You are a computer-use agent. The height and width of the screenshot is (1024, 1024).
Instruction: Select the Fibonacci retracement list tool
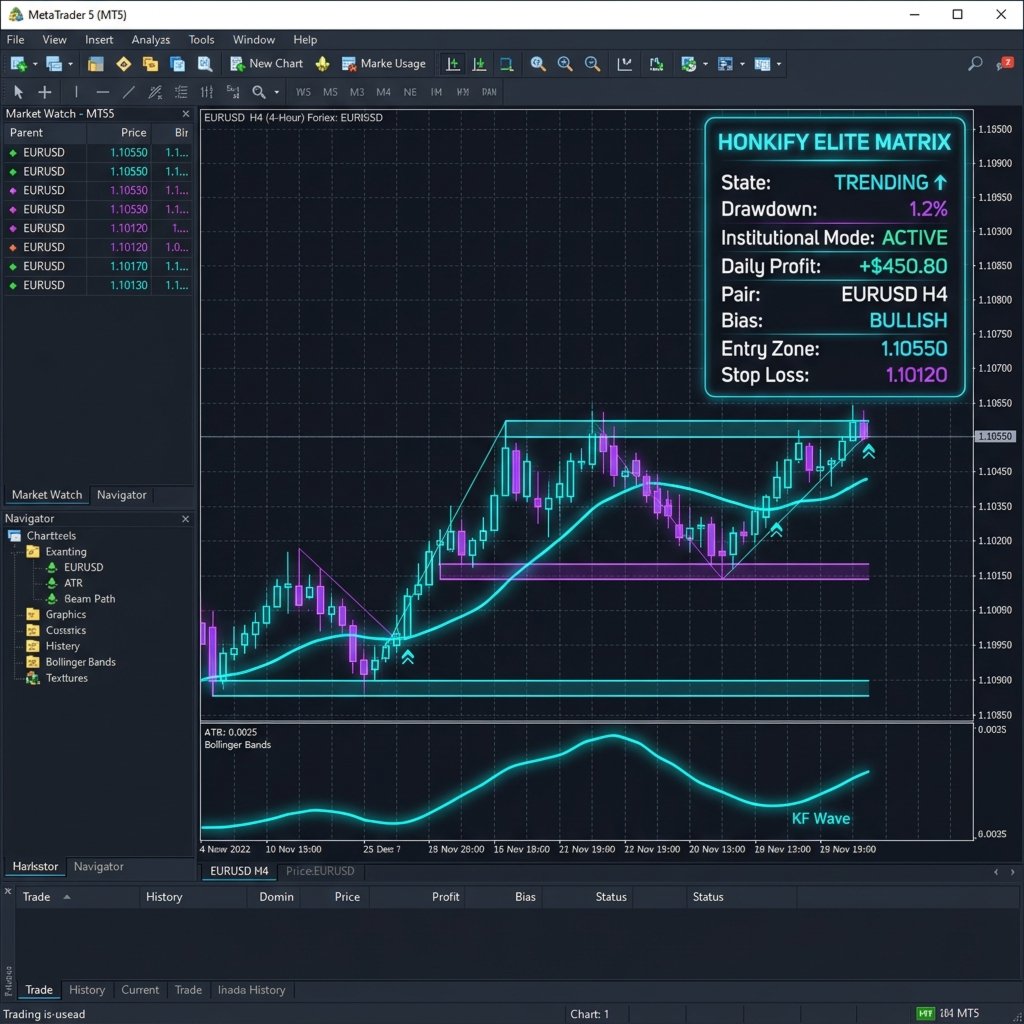pos(181,92)
